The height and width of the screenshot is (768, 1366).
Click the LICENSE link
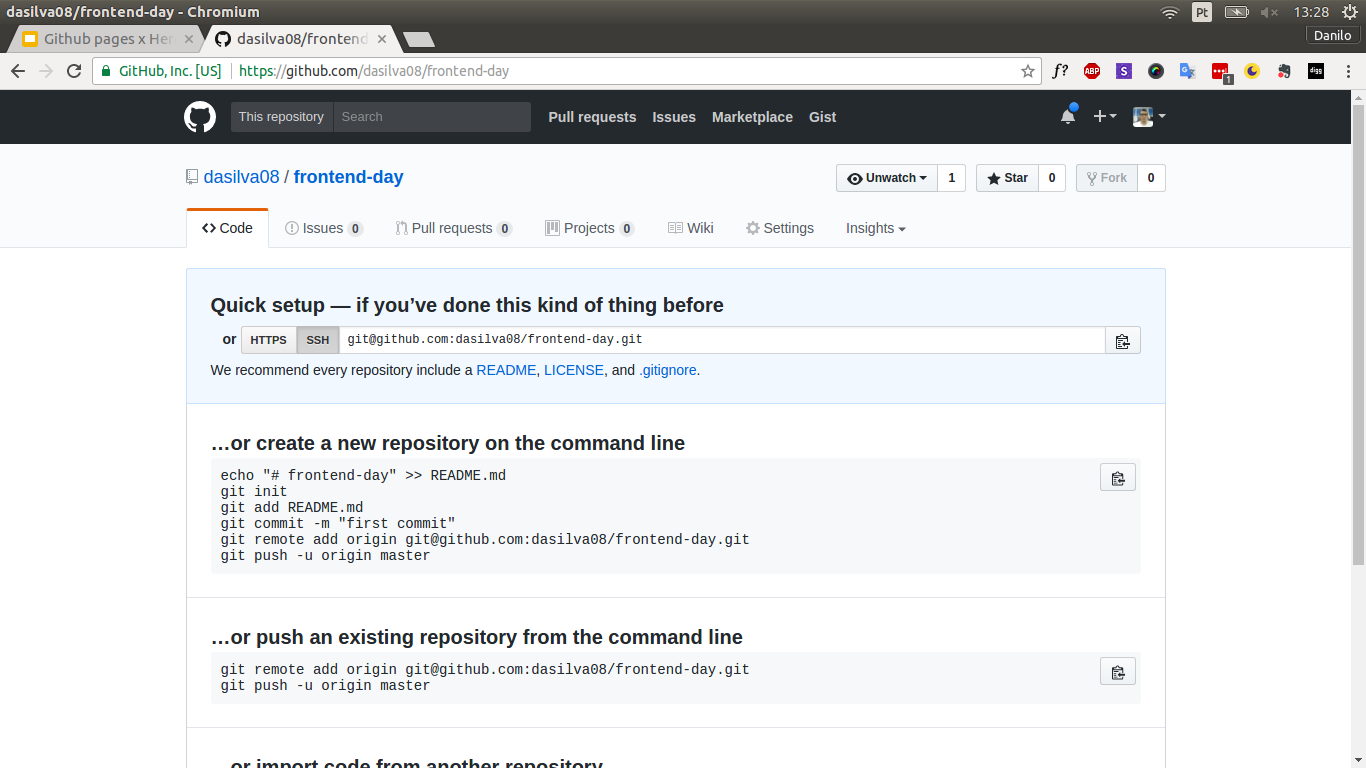point(574,370)
